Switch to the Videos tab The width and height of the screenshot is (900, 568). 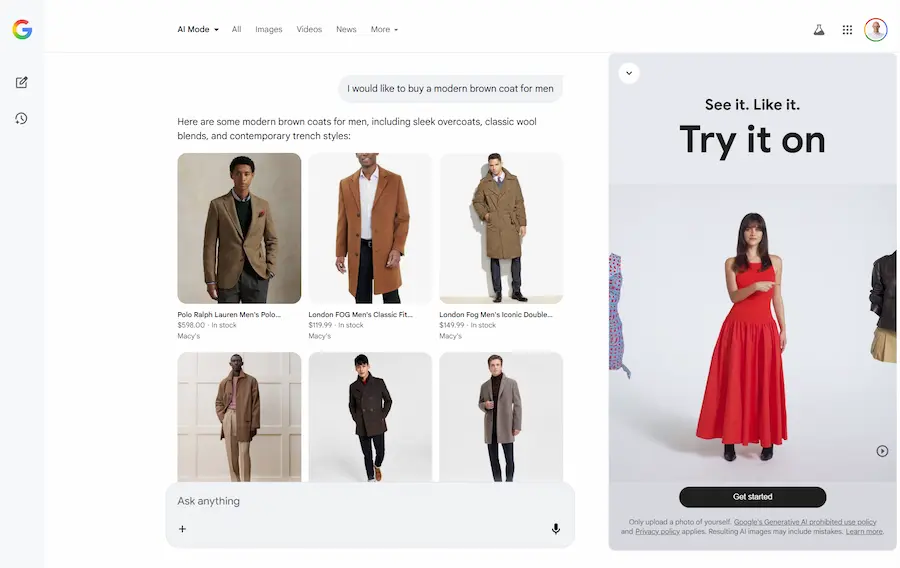point(309,30)
